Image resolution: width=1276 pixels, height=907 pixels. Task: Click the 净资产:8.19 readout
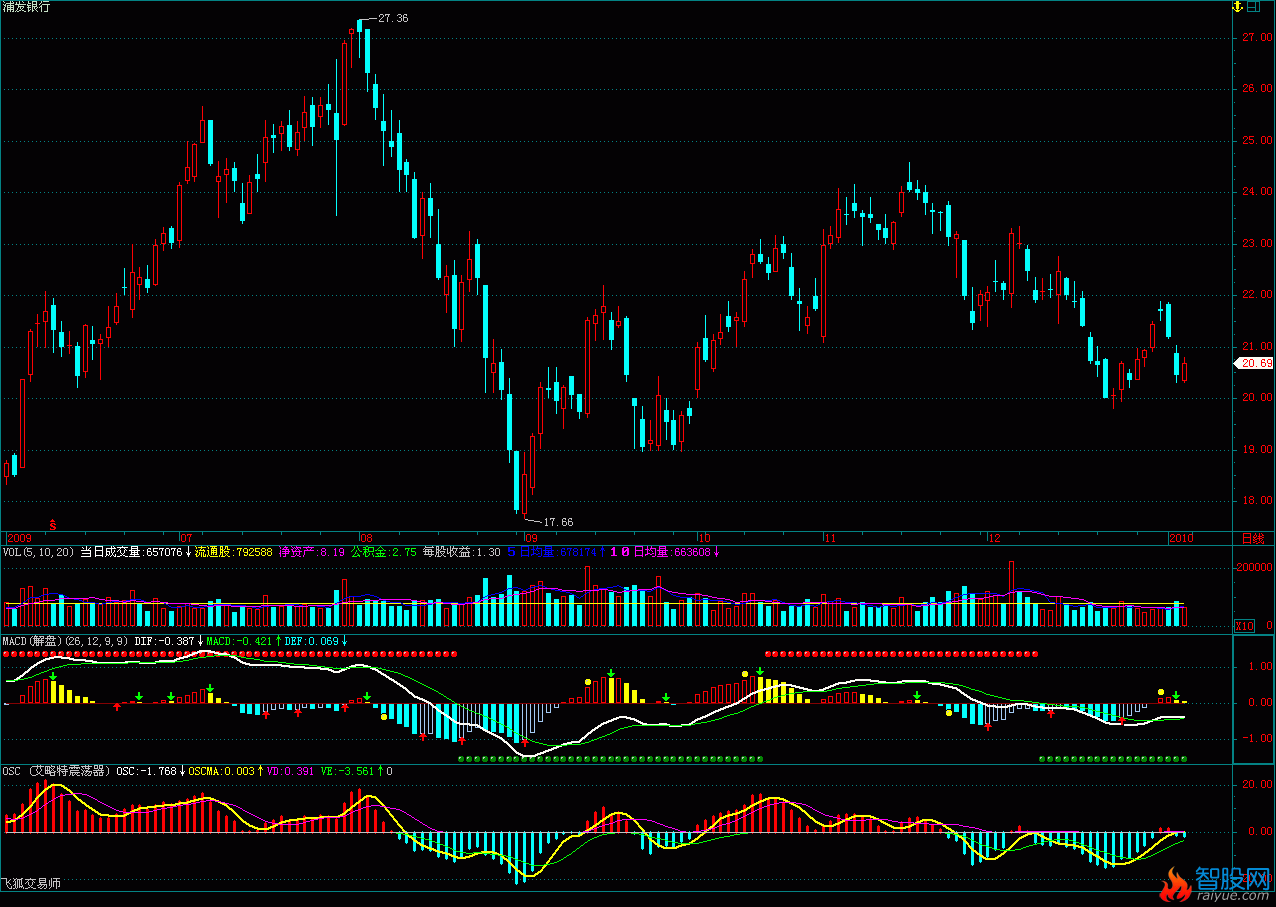(311, 551)
